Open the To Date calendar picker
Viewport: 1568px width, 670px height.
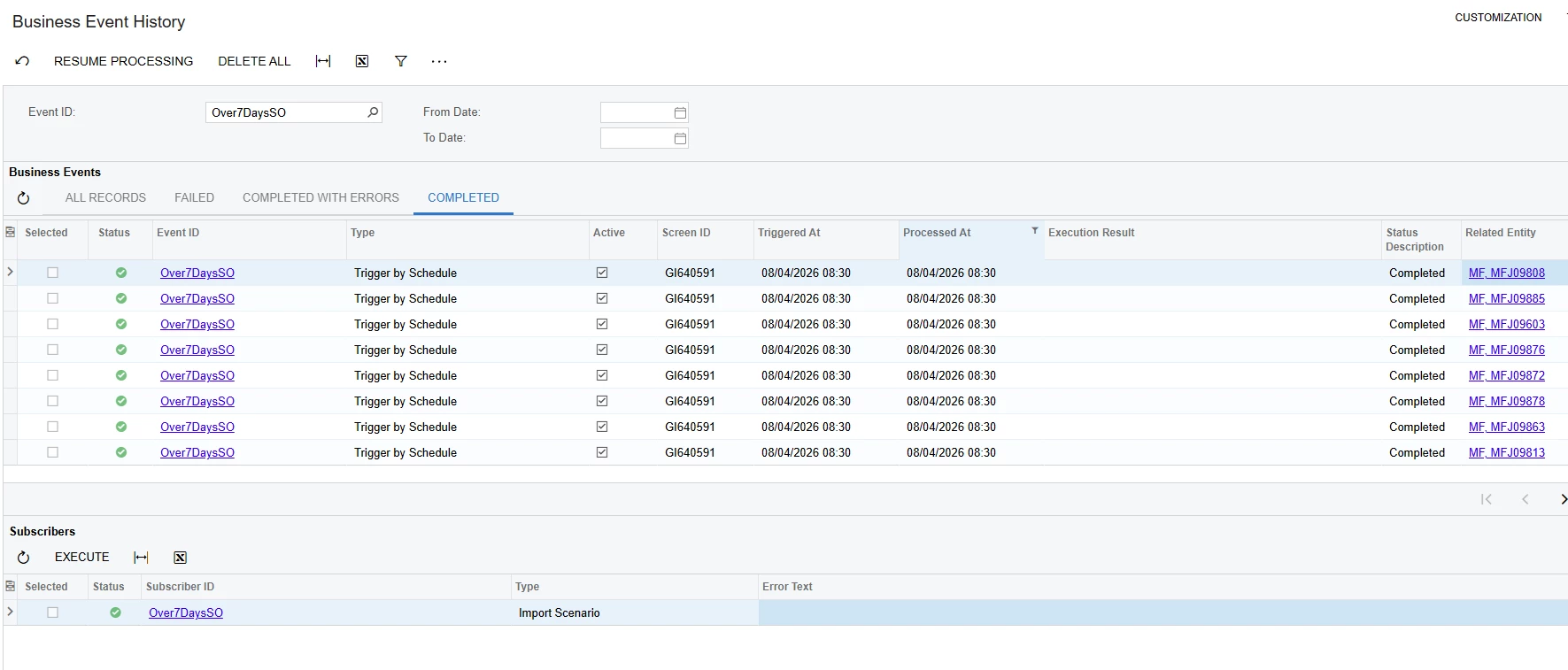[680, 138]
